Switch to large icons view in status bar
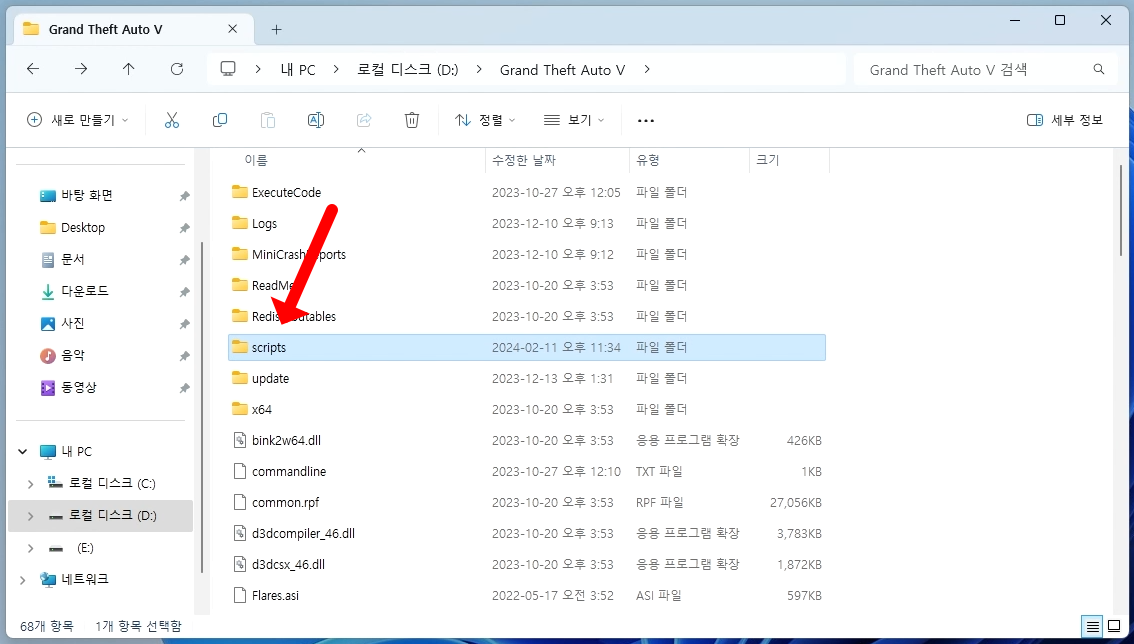 1114,626
